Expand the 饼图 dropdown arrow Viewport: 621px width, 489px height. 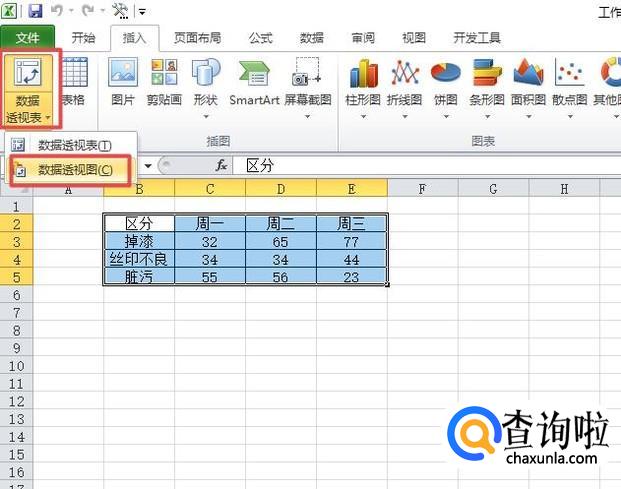coord(446,116)
